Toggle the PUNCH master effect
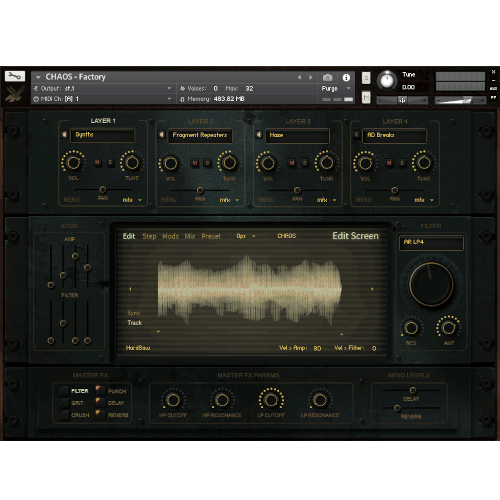 tap(100, 390)
